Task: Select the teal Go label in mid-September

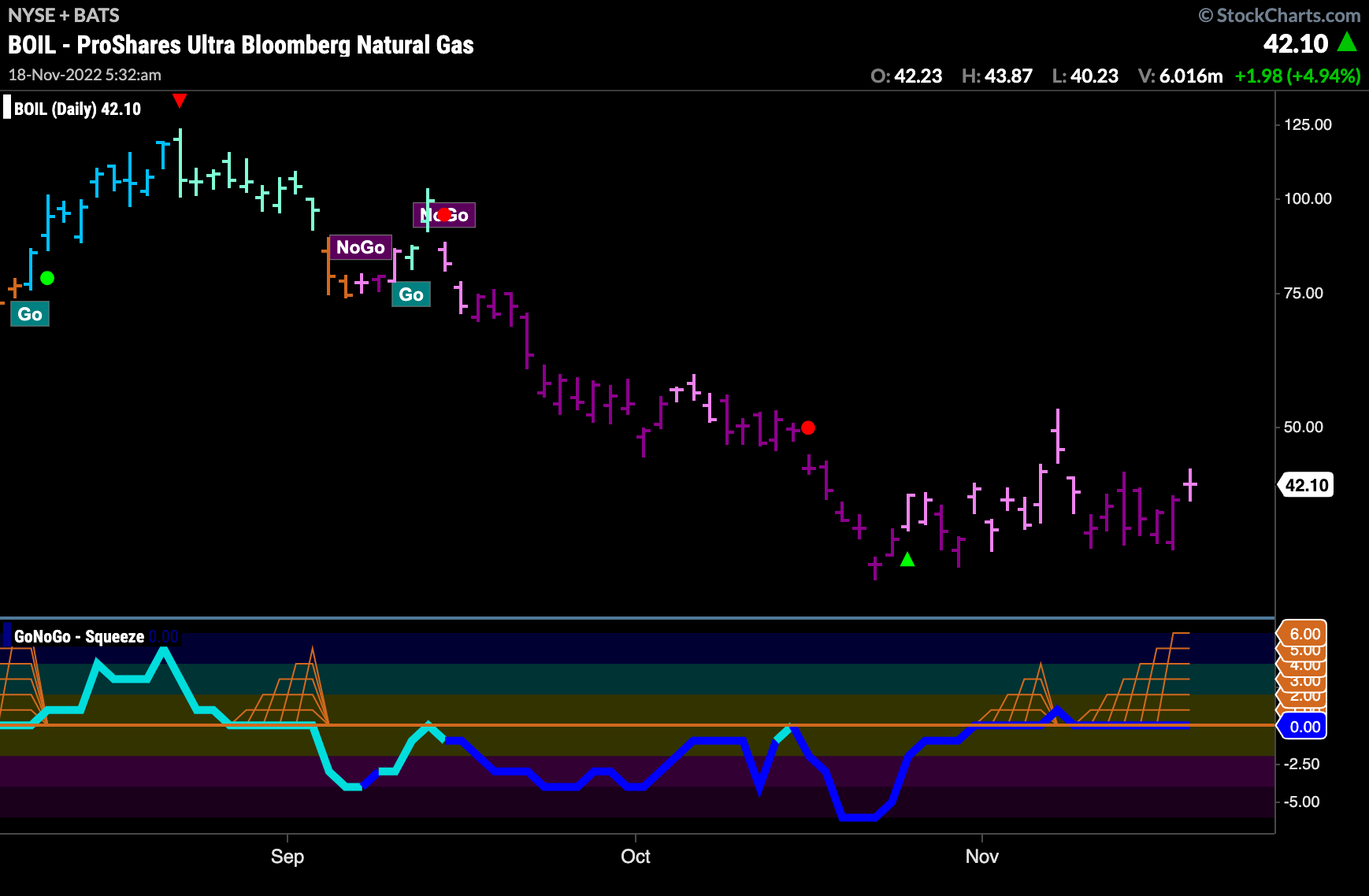Action: 411,294
